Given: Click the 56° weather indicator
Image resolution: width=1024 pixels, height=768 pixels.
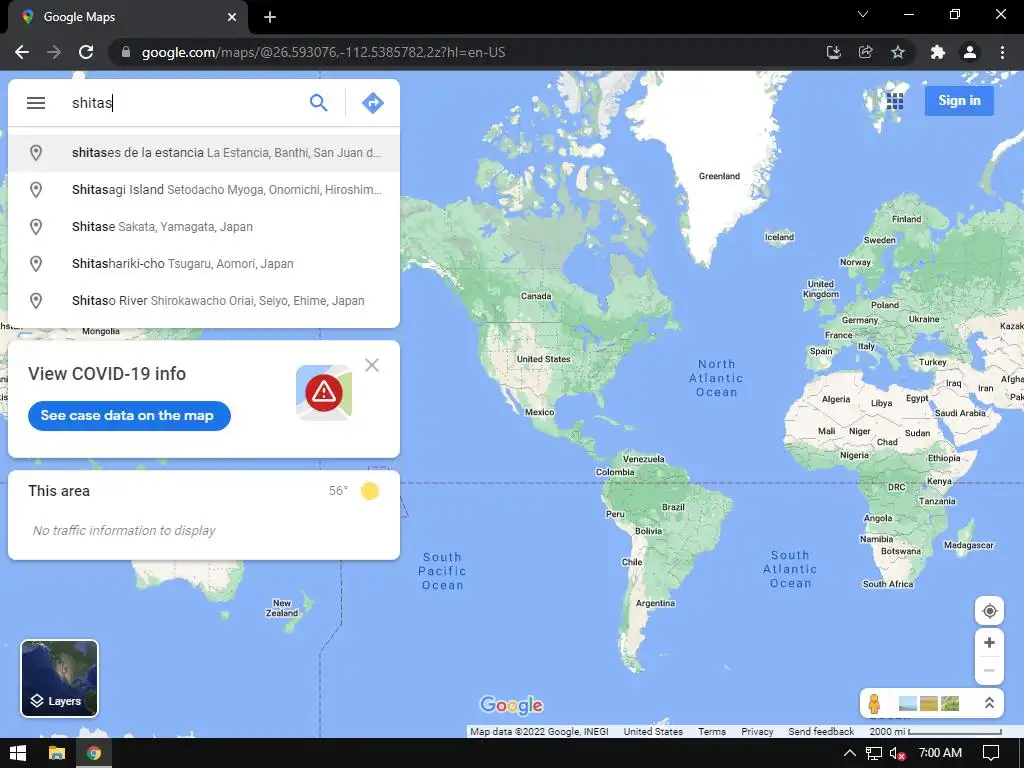Looking at the screenshot, I should click(338, 490).
